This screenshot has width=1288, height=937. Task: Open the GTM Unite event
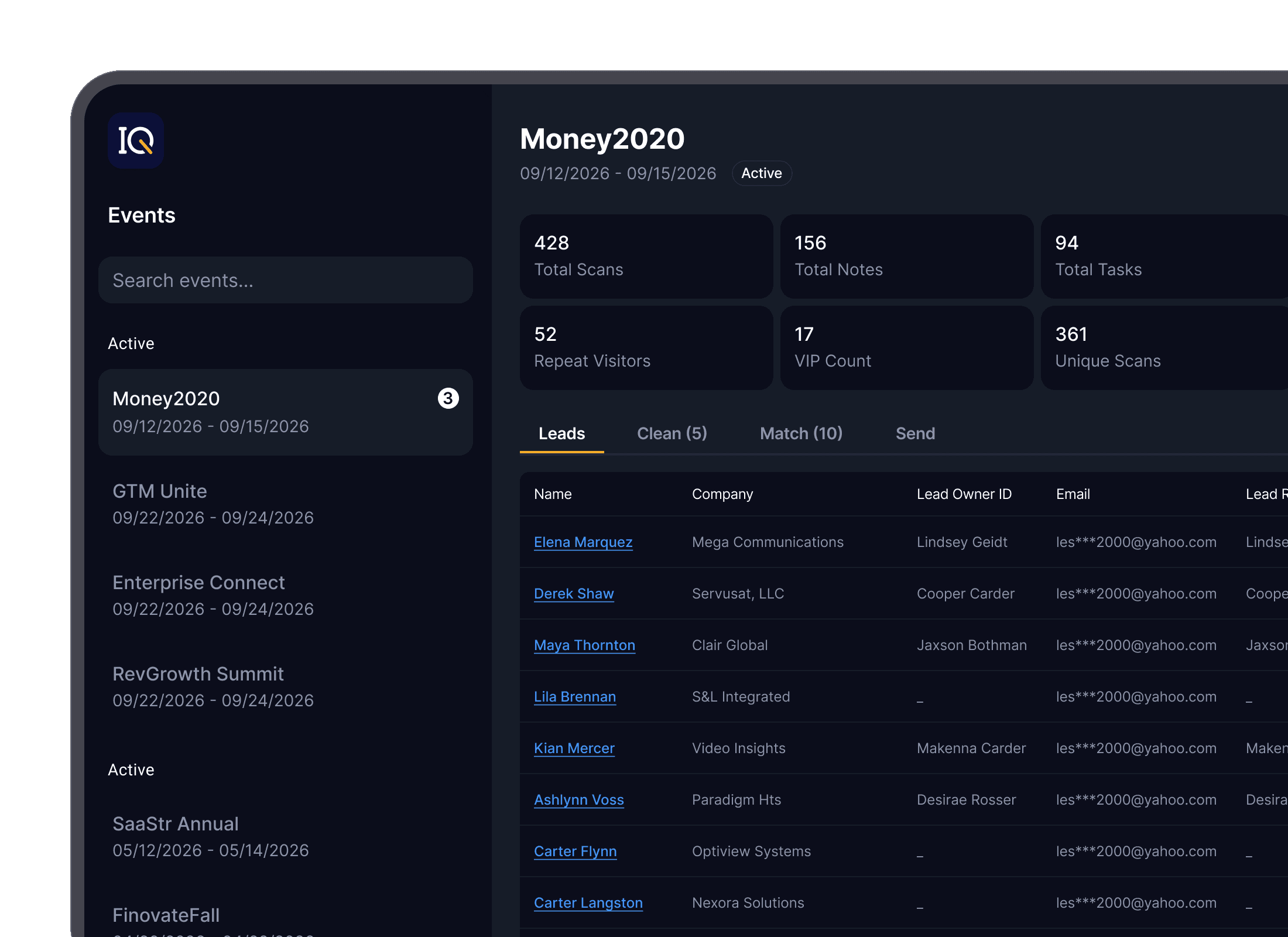coord(286,504)
